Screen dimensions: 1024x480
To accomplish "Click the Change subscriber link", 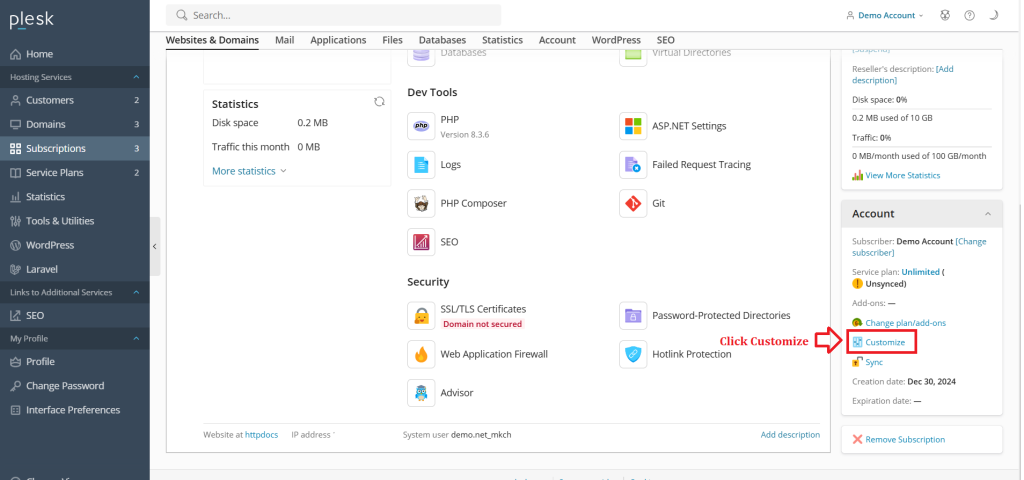I will click(920, 247).
